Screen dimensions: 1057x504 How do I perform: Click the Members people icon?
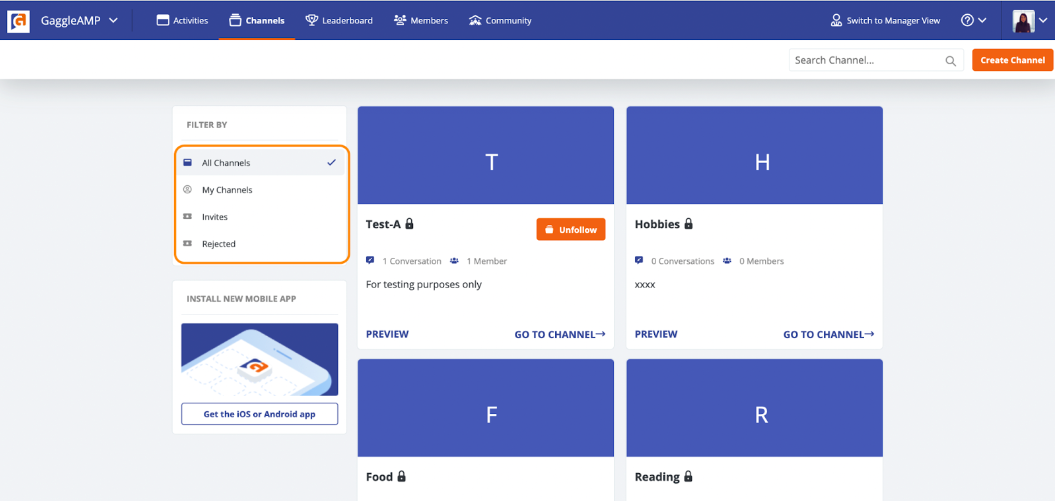pos(400,20)
